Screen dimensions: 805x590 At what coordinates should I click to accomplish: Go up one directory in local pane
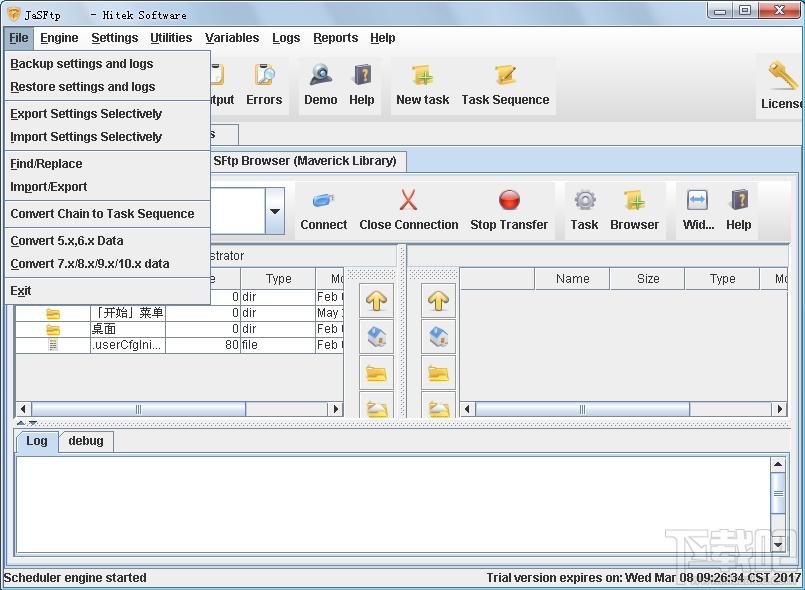point(376,300)
